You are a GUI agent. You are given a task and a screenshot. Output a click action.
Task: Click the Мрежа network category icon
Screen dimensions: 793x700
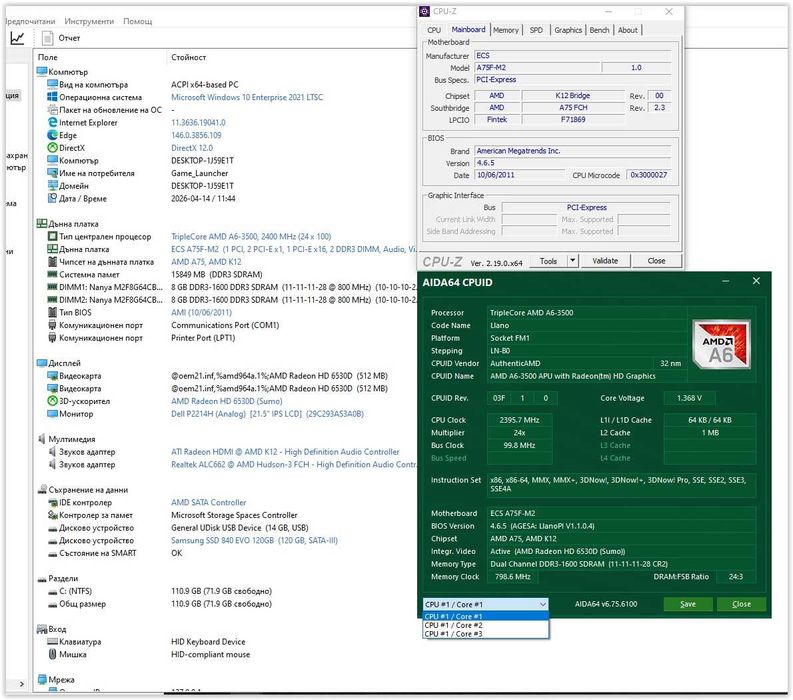click(42, 679)
